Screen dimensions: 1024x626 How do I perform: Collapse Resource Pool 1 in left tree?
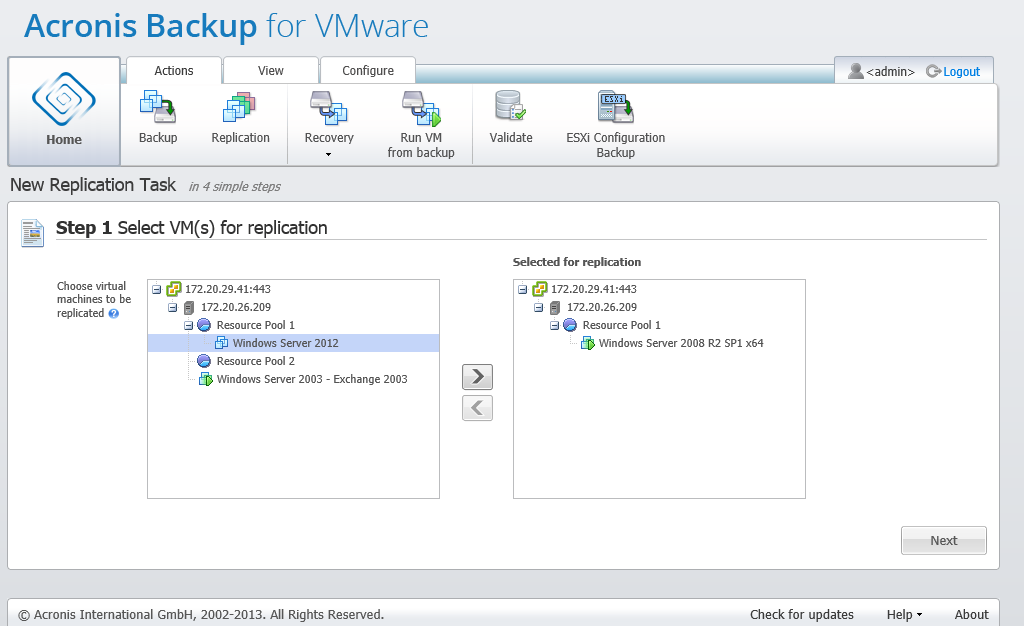pyautogui.click(x=188, y=325)
